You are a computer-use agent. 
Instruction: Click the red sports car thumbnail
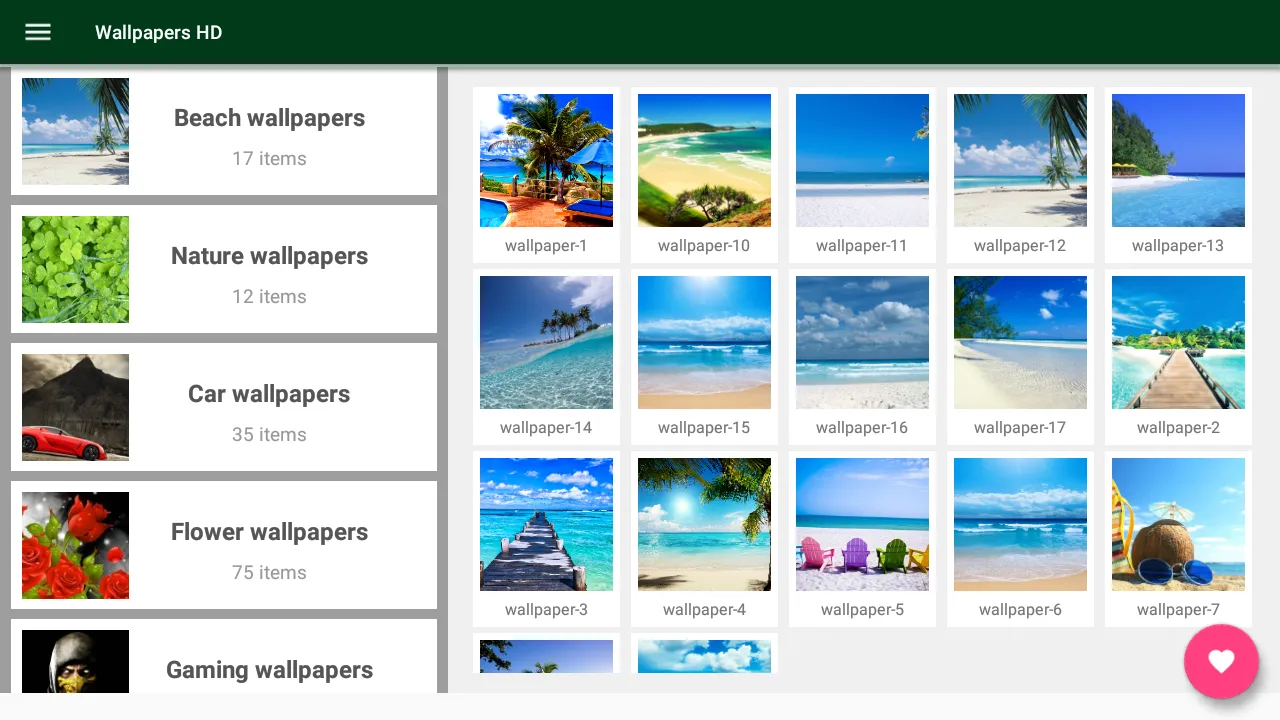pyautogui.click(x=75, y=407)
